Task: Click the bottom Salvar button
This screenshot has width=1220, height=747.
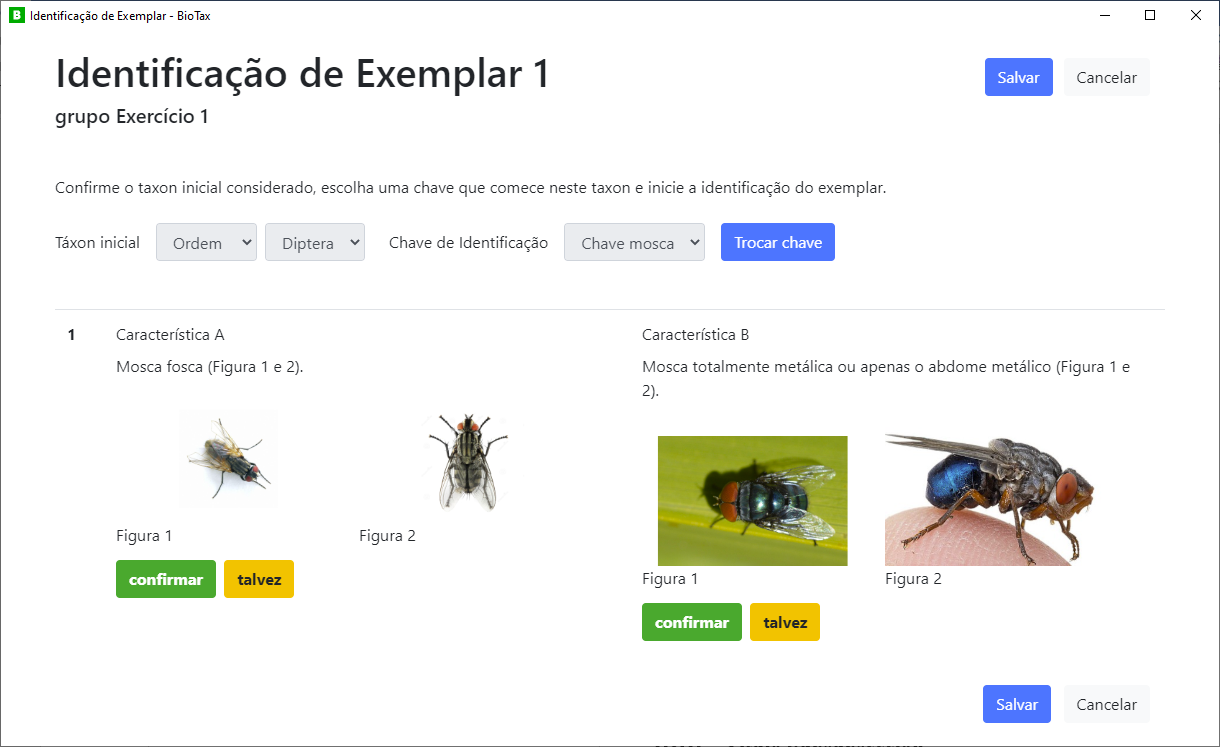Action: [1017, 704]
